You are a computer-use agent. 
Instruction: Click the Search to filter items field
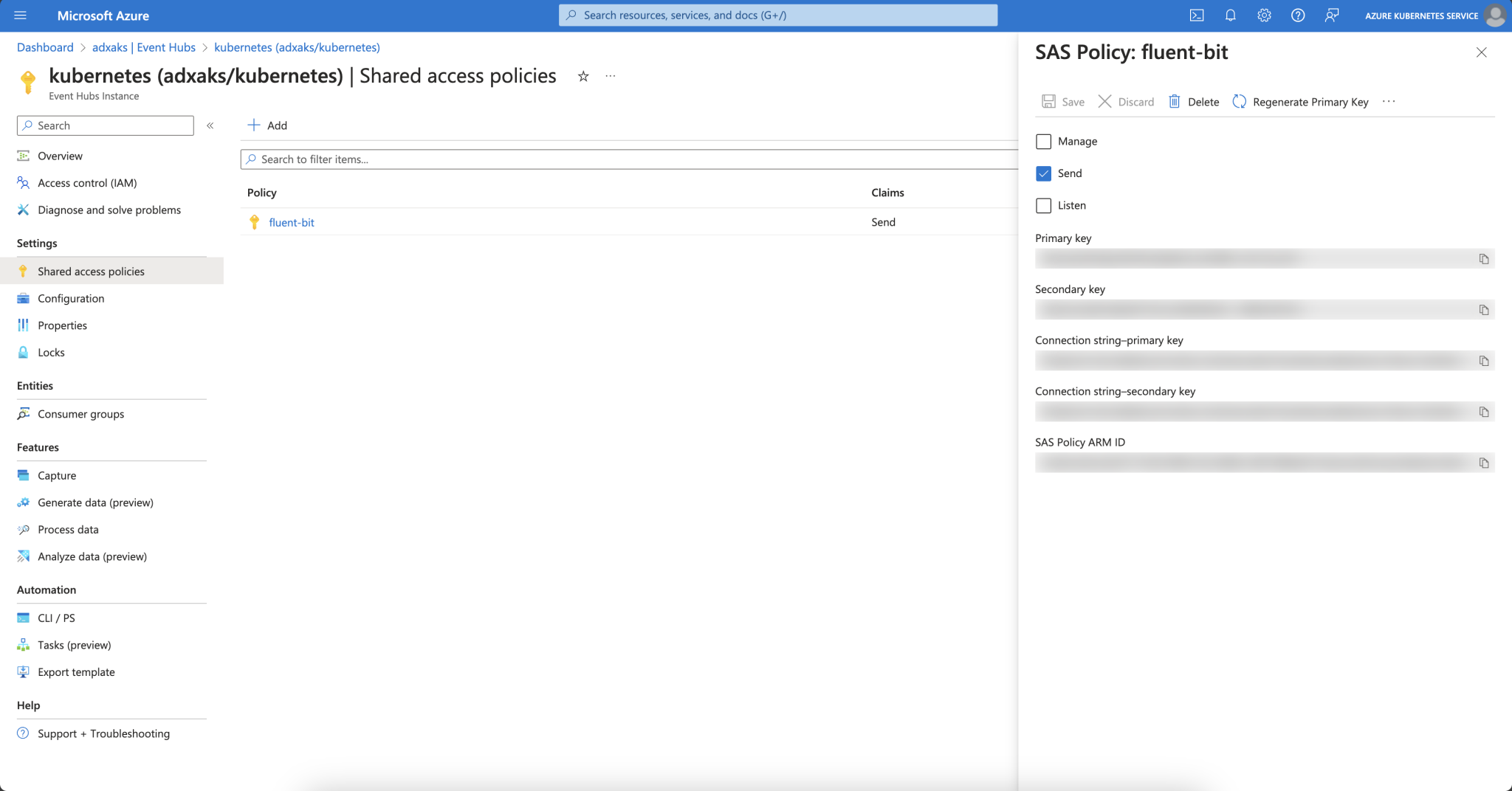coord(443,159)
